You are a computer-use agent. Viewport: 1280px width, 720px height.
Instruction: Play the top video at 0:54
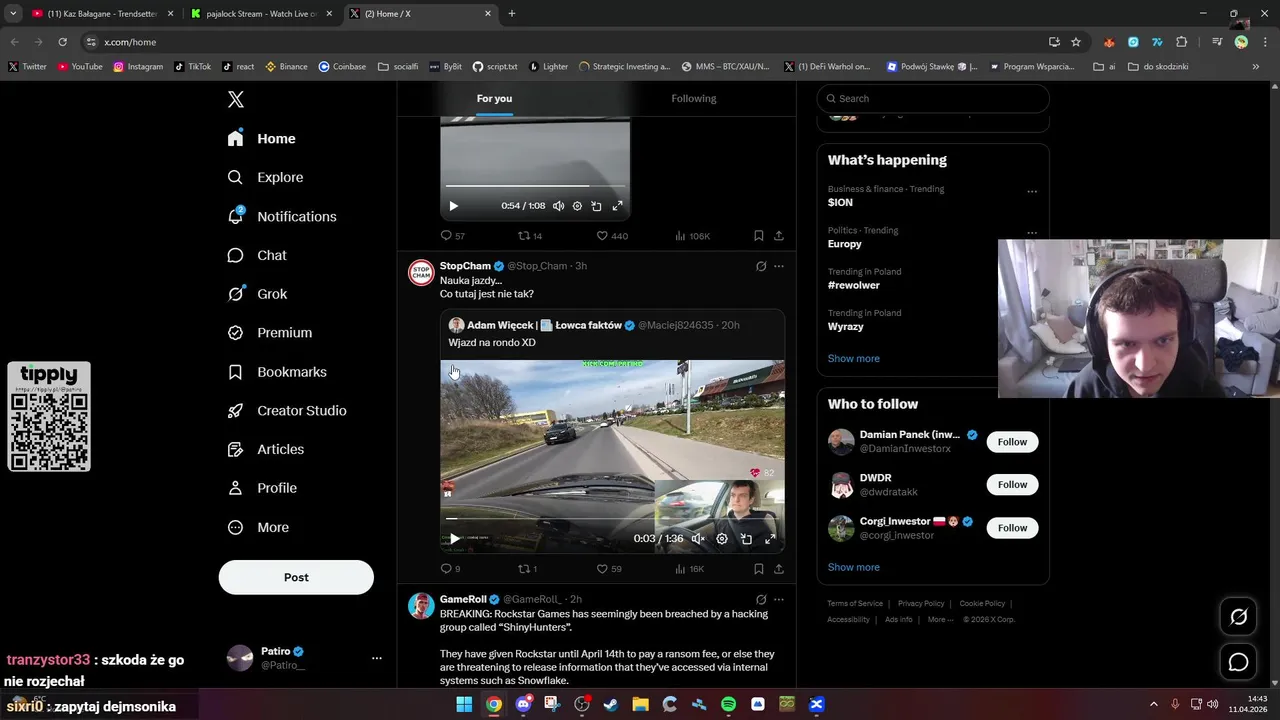[453, 206]
